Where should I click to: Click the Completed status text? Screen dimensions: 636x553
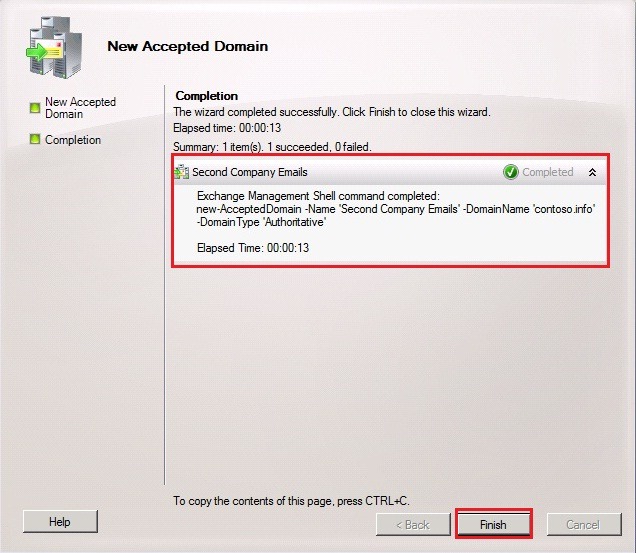click(x=548, y=172)
